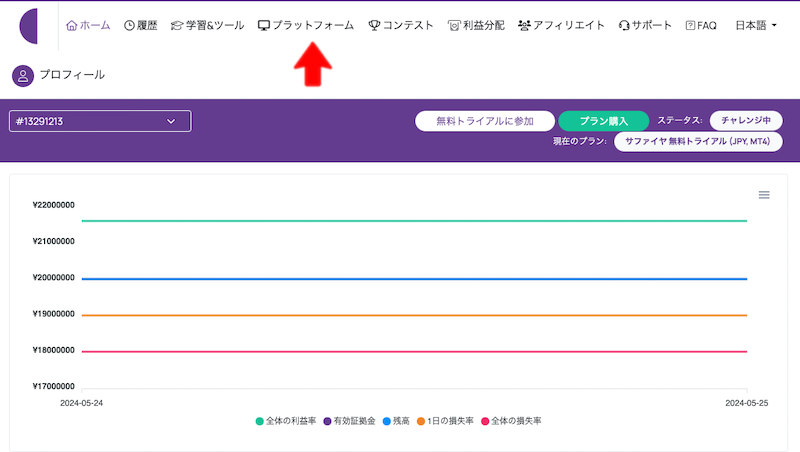Click the チャレンジ中 status badge
Viewport: 800px width, 452px height.
click(x=746, y=120)
